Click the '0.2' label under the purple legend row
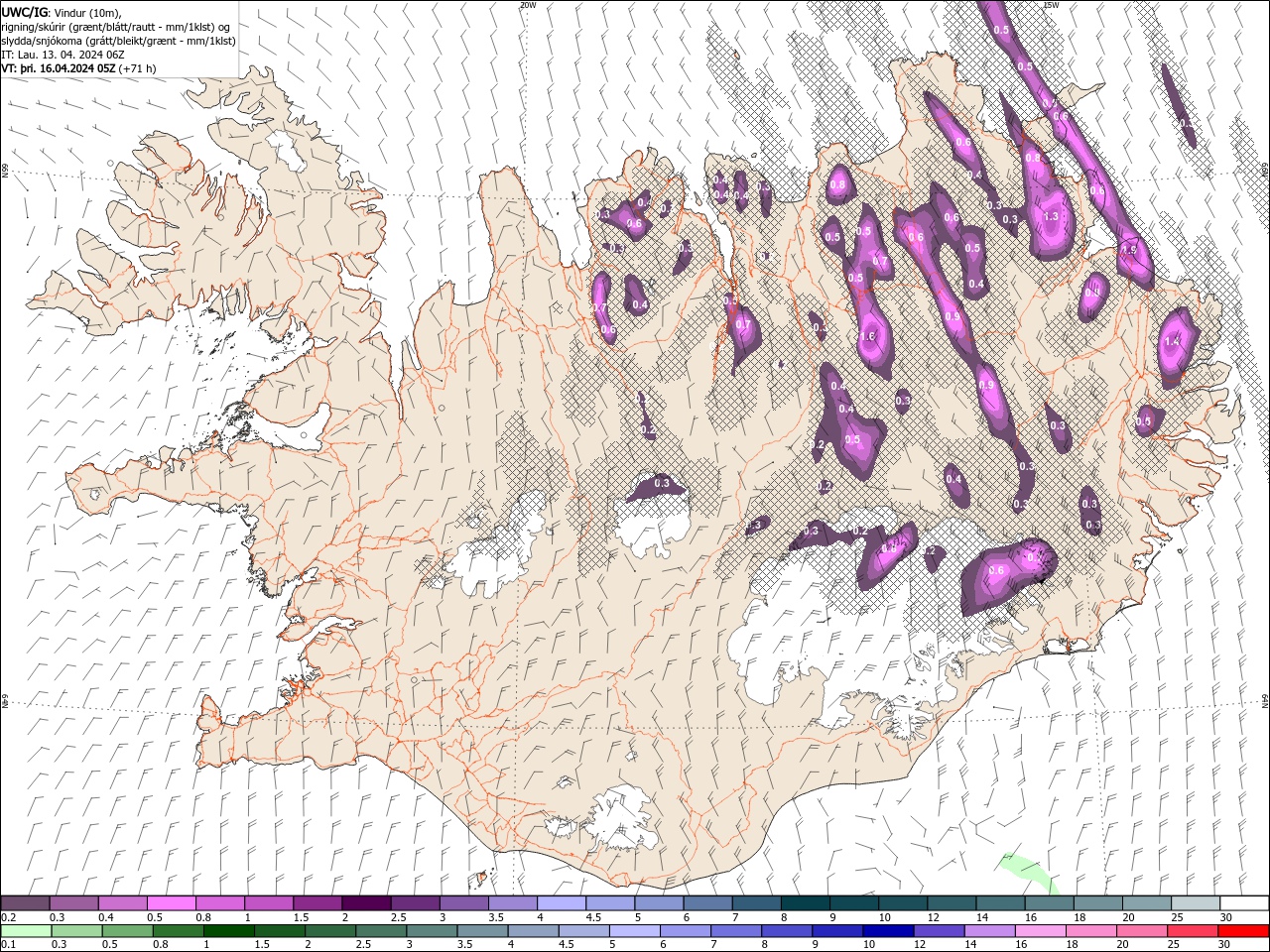1270x952 pixels. click(x=8, y=917)
